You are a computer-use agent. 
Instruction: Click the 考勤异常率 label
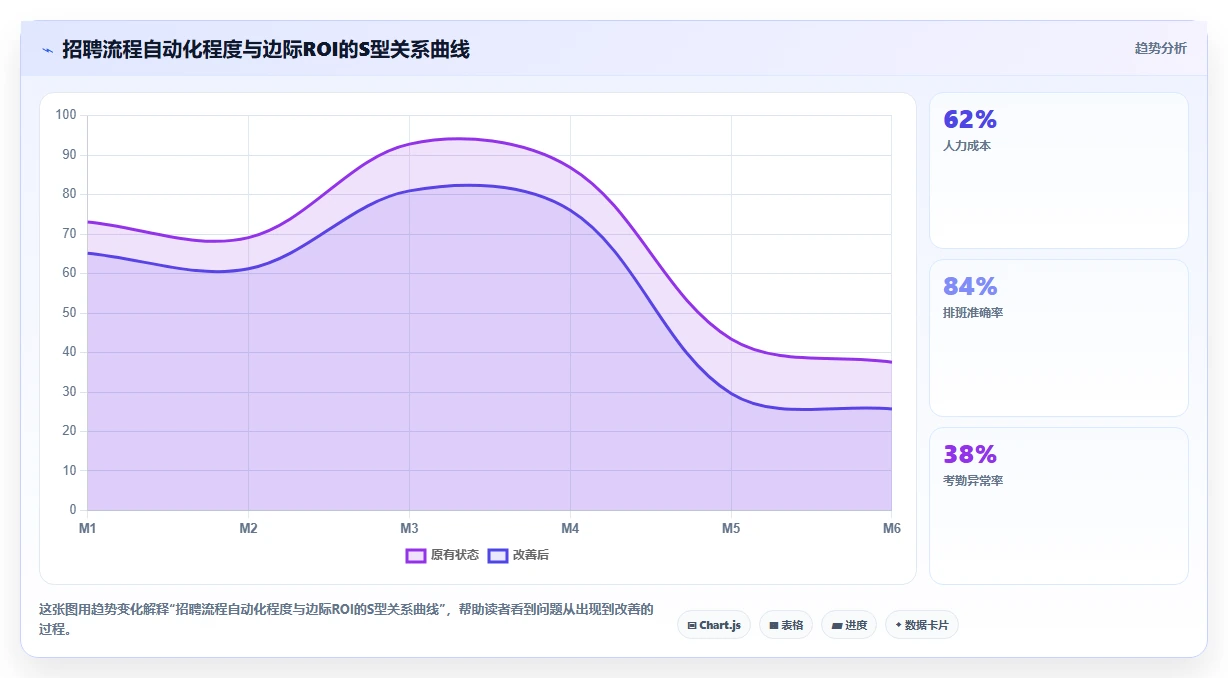[x=973, y=481]
